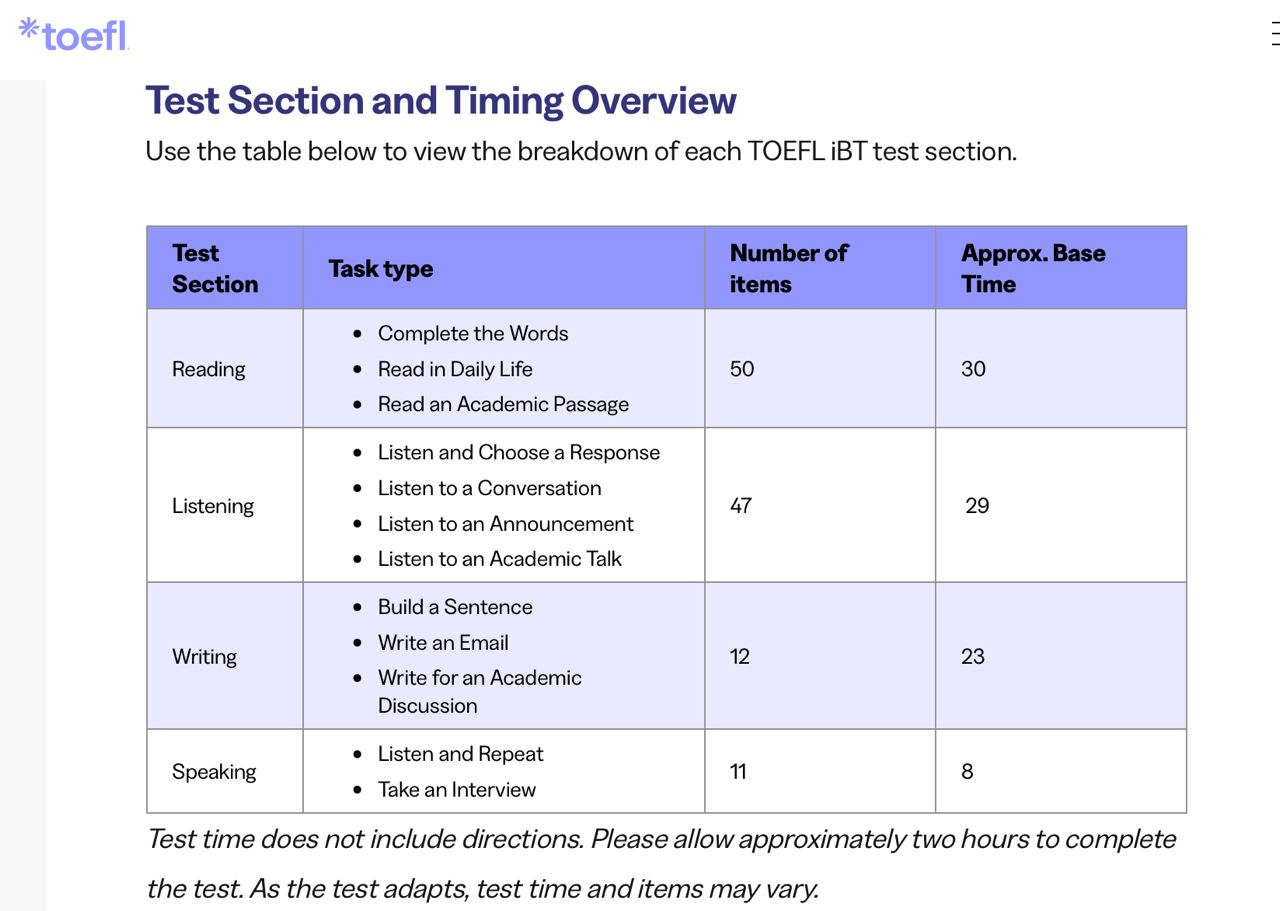Click the asterisk symbol in the TOEFL logo

pos(29,27)
